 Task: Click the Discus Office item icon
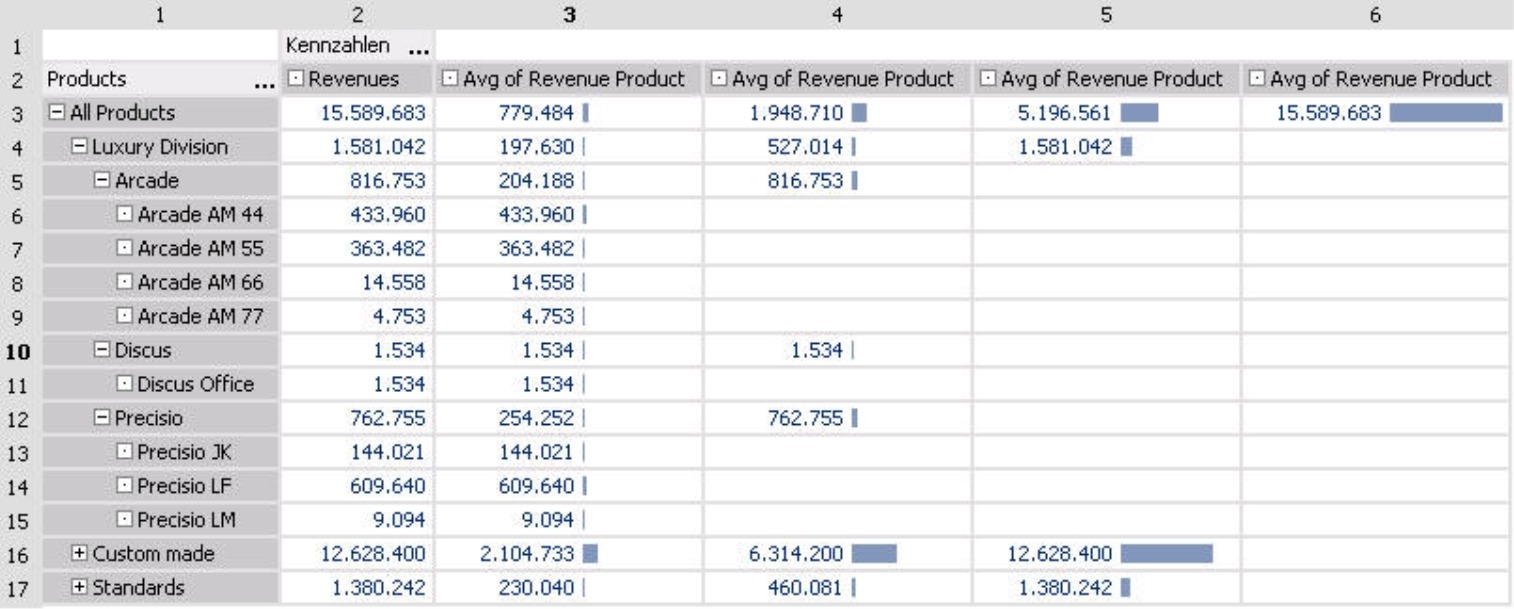(x=125, y=384)
